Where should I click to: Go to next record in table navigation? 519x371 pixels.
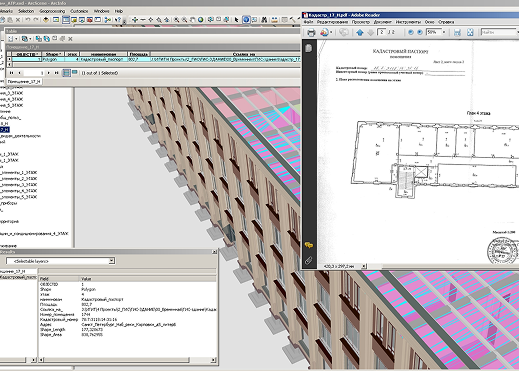pos(49,73)
